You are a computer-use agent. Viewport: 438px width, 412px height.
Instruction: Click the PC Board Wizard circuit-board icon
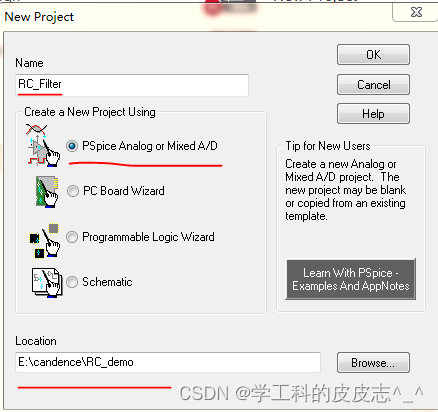click(x=47, y=192)
